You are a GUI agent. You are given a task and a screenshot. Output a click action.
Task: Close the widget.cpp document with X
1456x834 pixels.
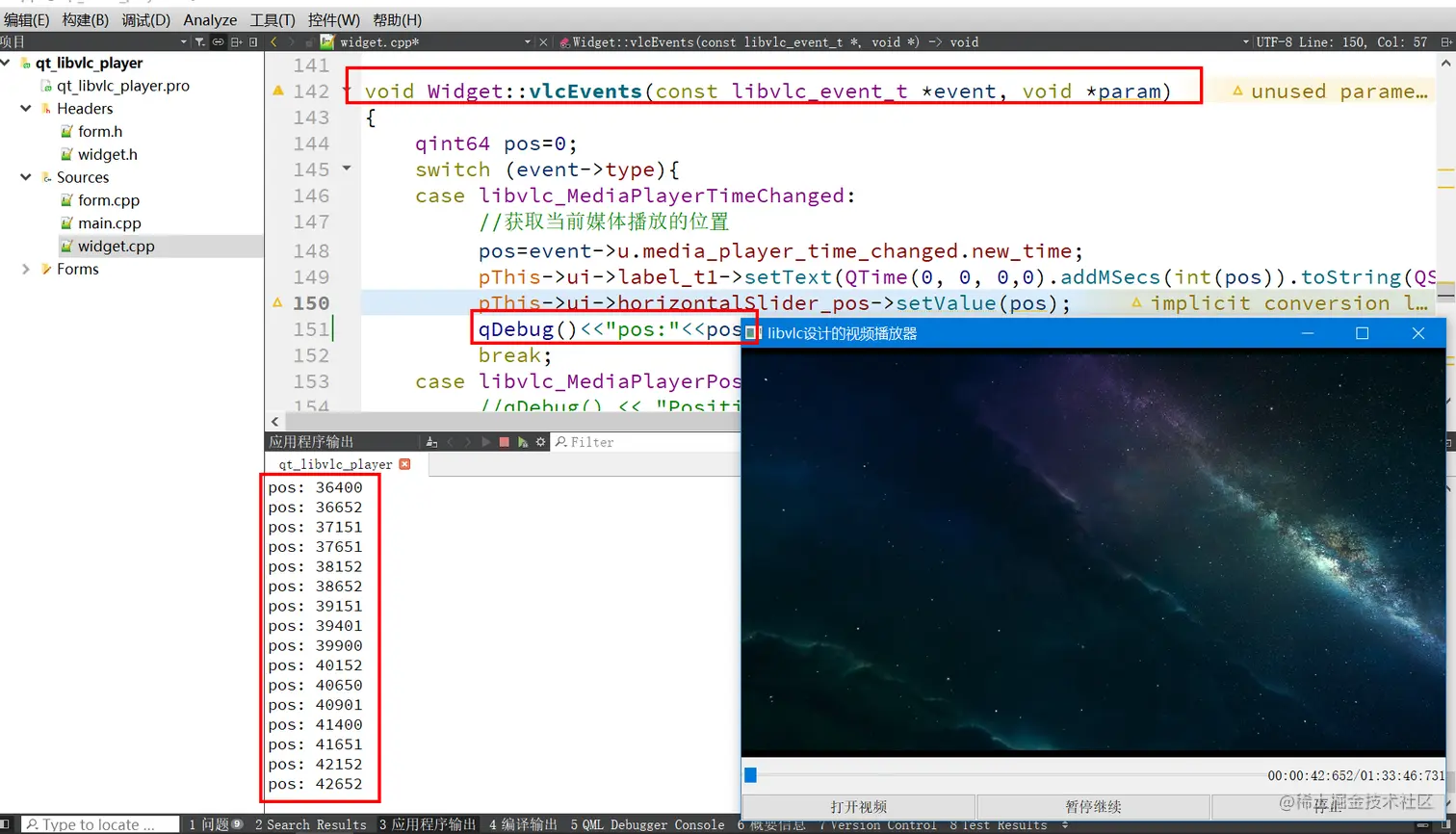(543, 42)
